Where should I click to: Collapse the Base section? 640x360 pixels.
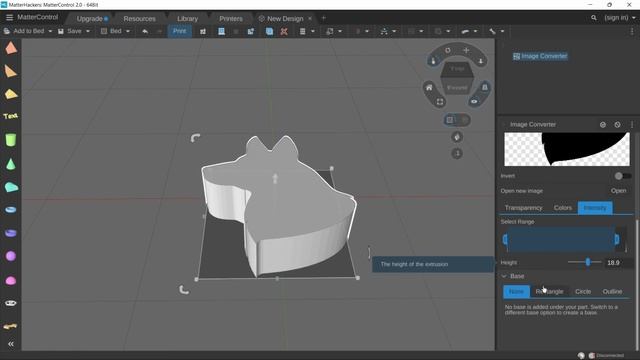pyautogui.click(x=504, y=276)
